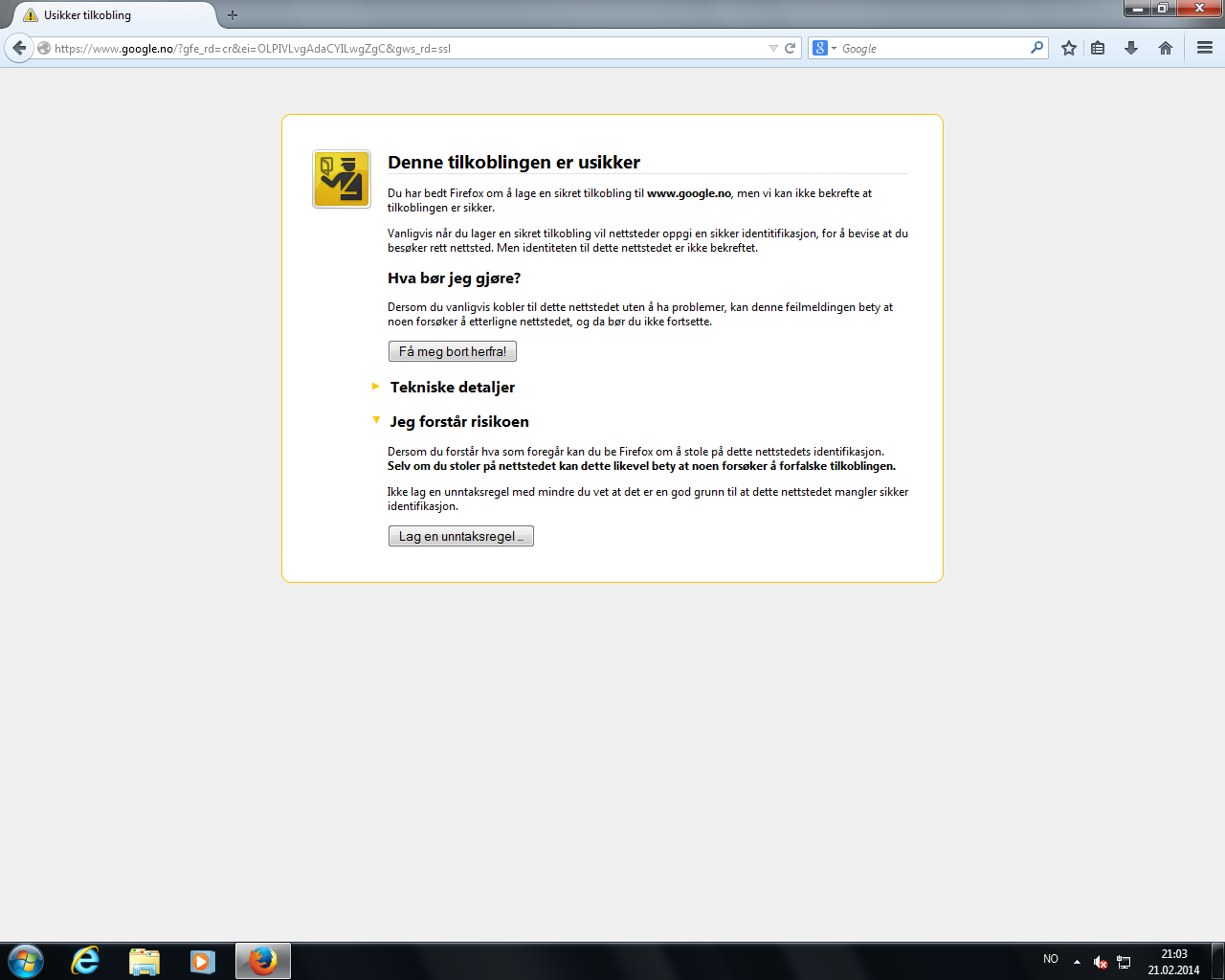Expand Tekniske detaljer section

tap(453, 387)
